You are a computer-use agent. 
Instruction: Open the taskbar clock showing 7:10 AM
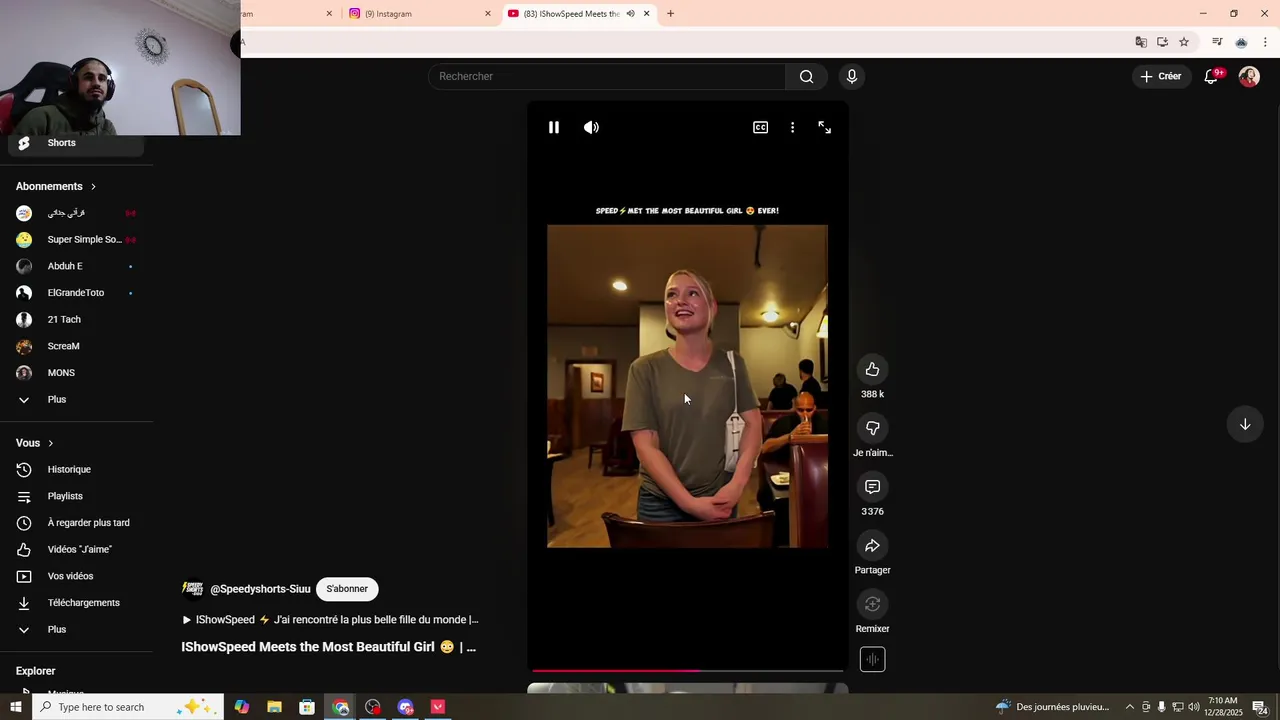coord(1223,707)
